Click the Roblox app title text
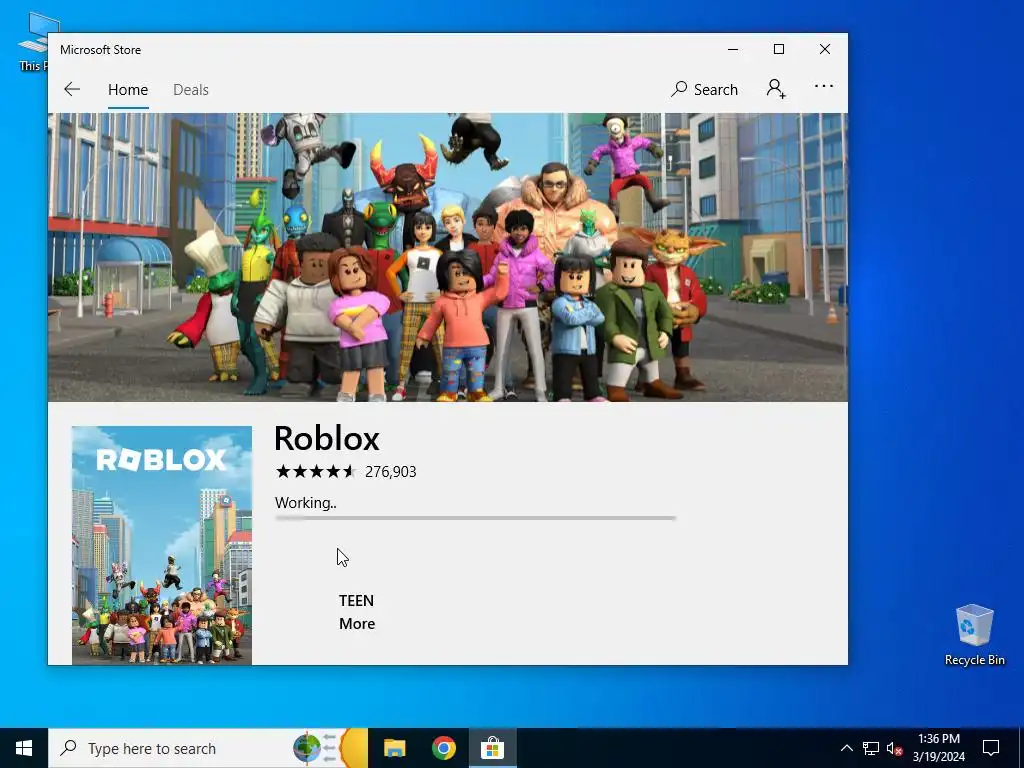 tap(327, 438)
